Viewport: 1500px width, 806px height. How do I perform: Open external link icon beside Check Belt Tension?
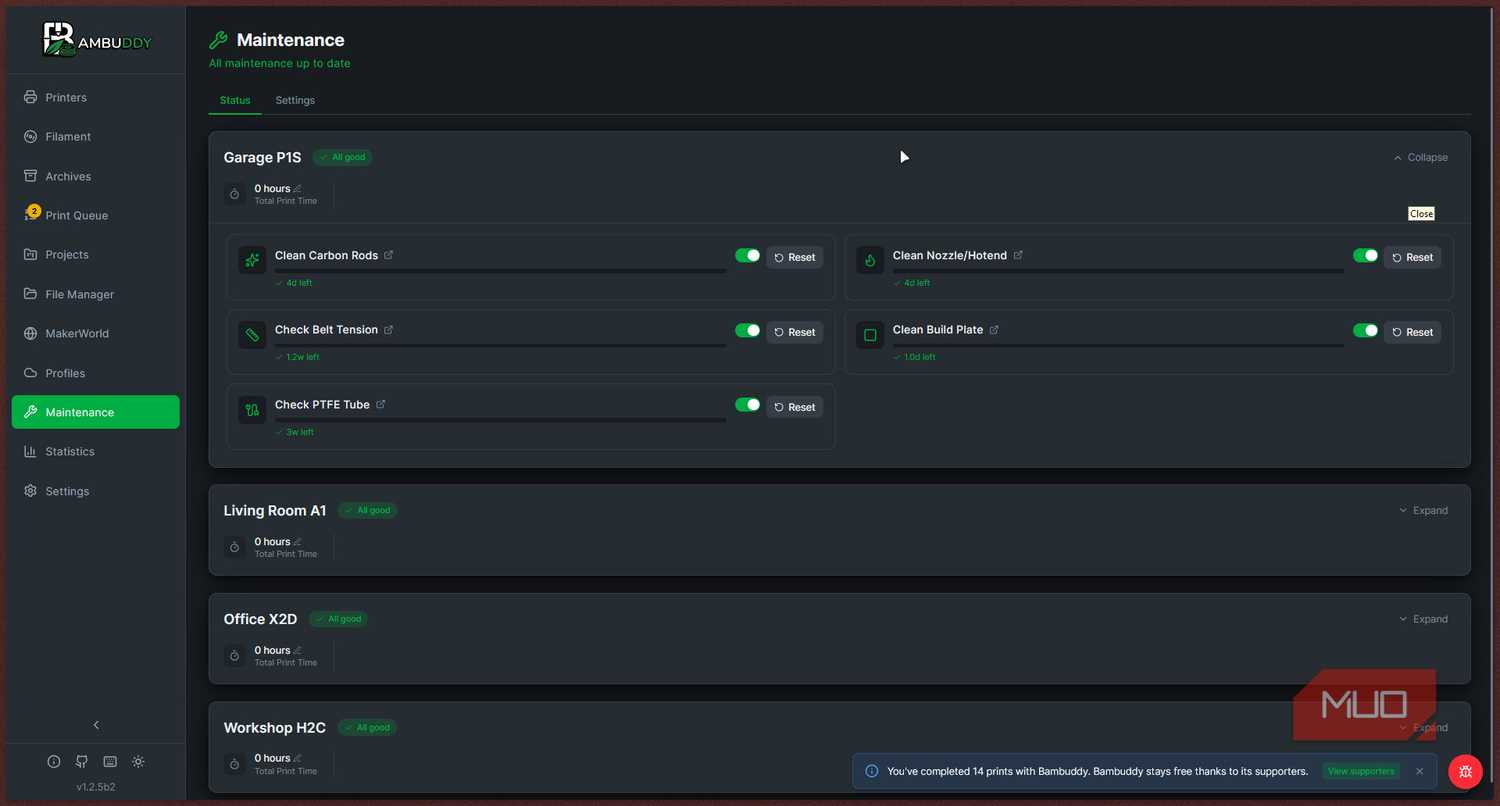coord(389,330)
